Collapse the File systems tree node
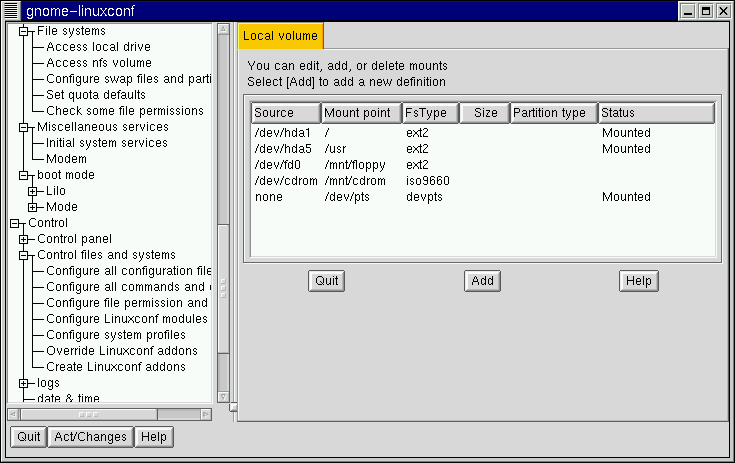The image size is (735, 463). point(24,31)
